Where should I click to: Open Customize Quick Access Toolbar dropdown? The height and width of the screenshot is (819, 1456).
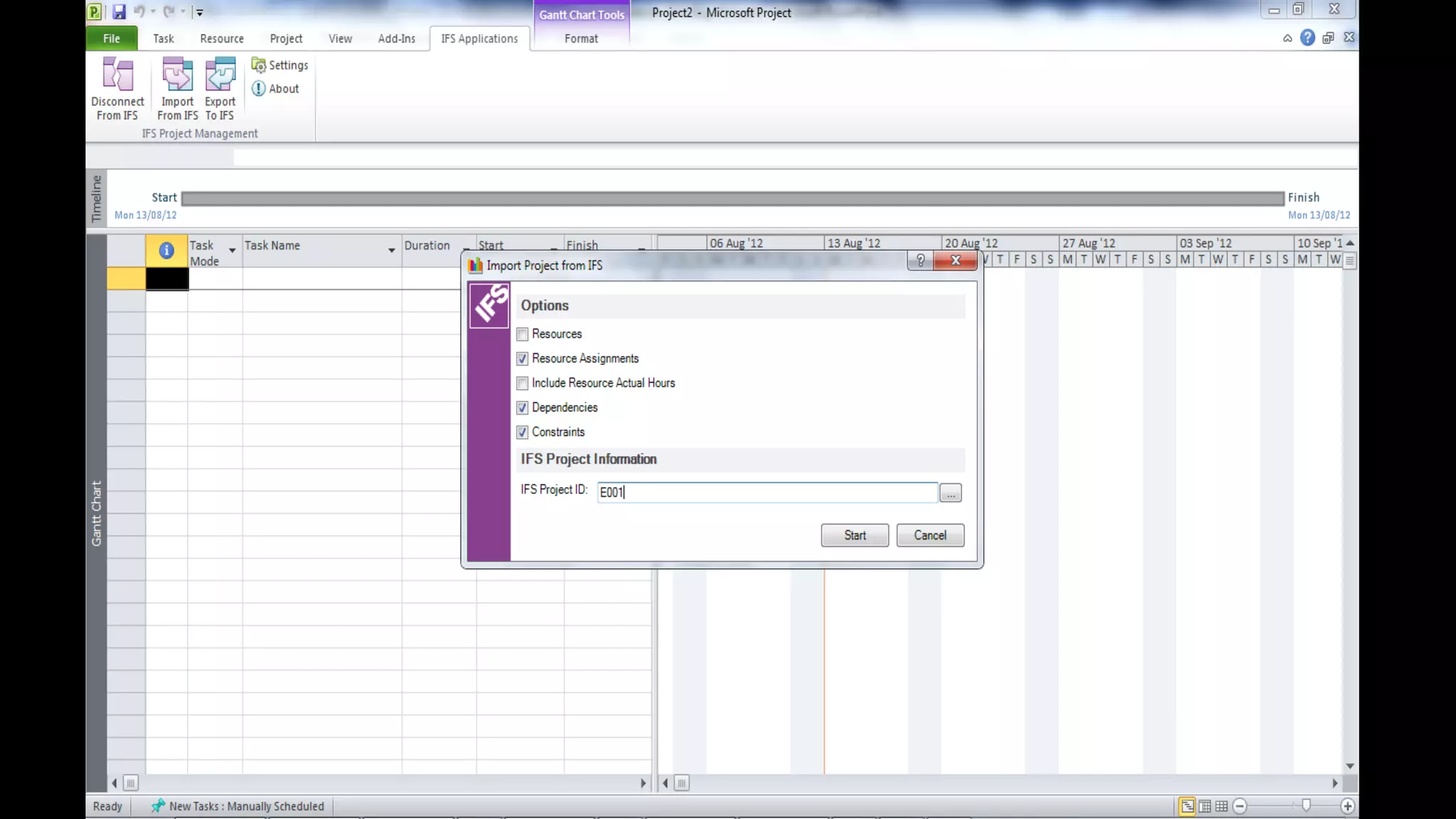[200, 12]
